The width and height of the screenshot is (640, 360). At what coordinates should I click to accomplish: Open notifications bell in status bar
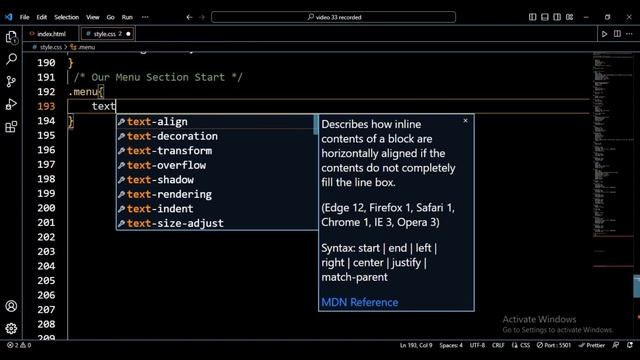click(x=630, y=345)
